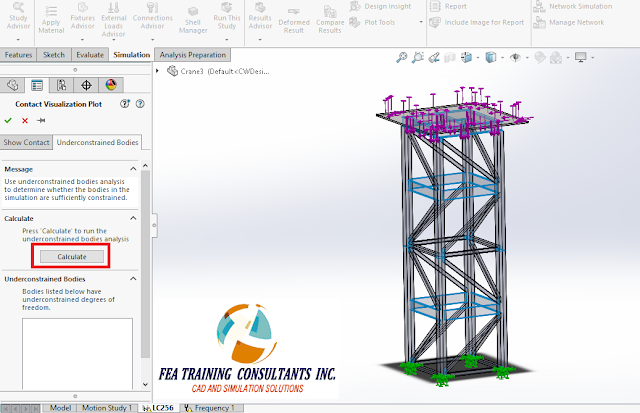Open External Loads Advisor
The image size is (640, 413).
pyautogui.click(x=113, y=20)
